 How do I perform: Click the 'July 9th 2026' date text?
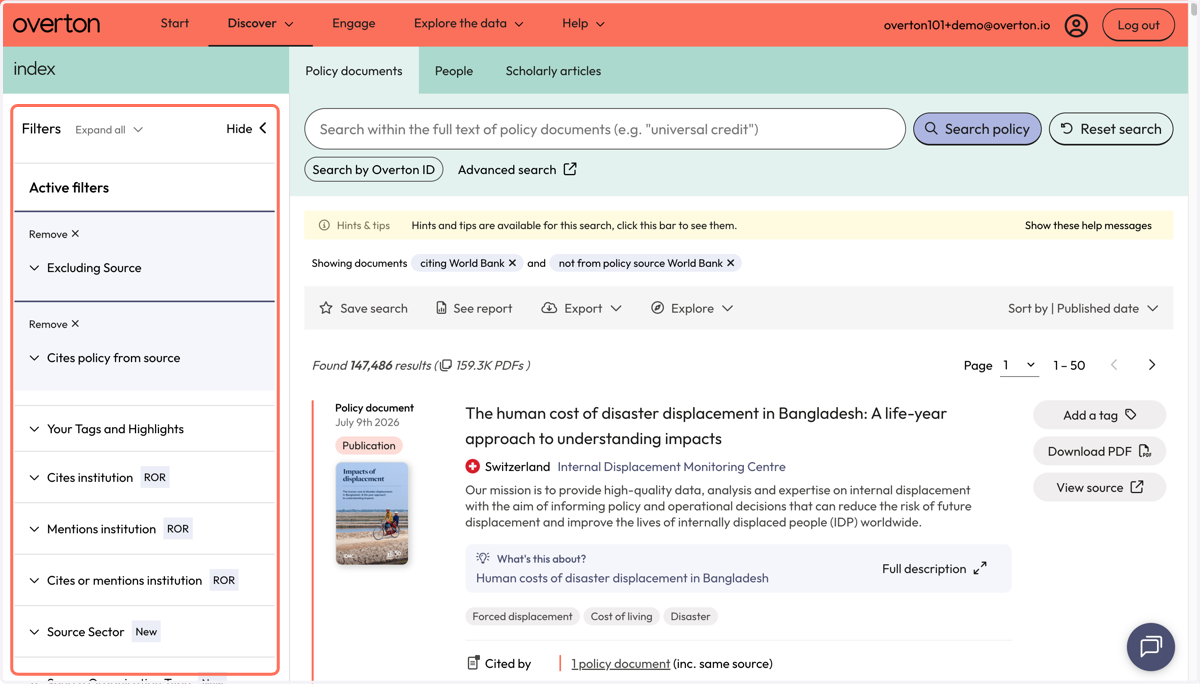click(x=367, y=423)
